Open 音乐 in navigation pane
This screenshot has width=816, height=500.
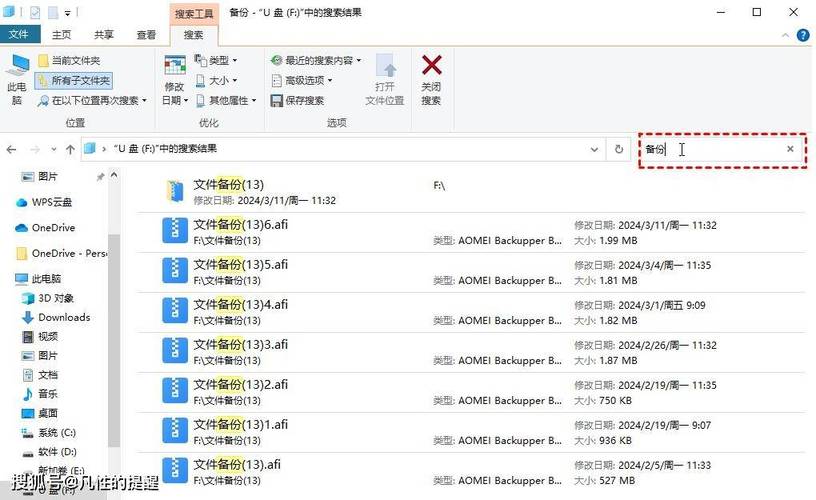tap(40, 394)
